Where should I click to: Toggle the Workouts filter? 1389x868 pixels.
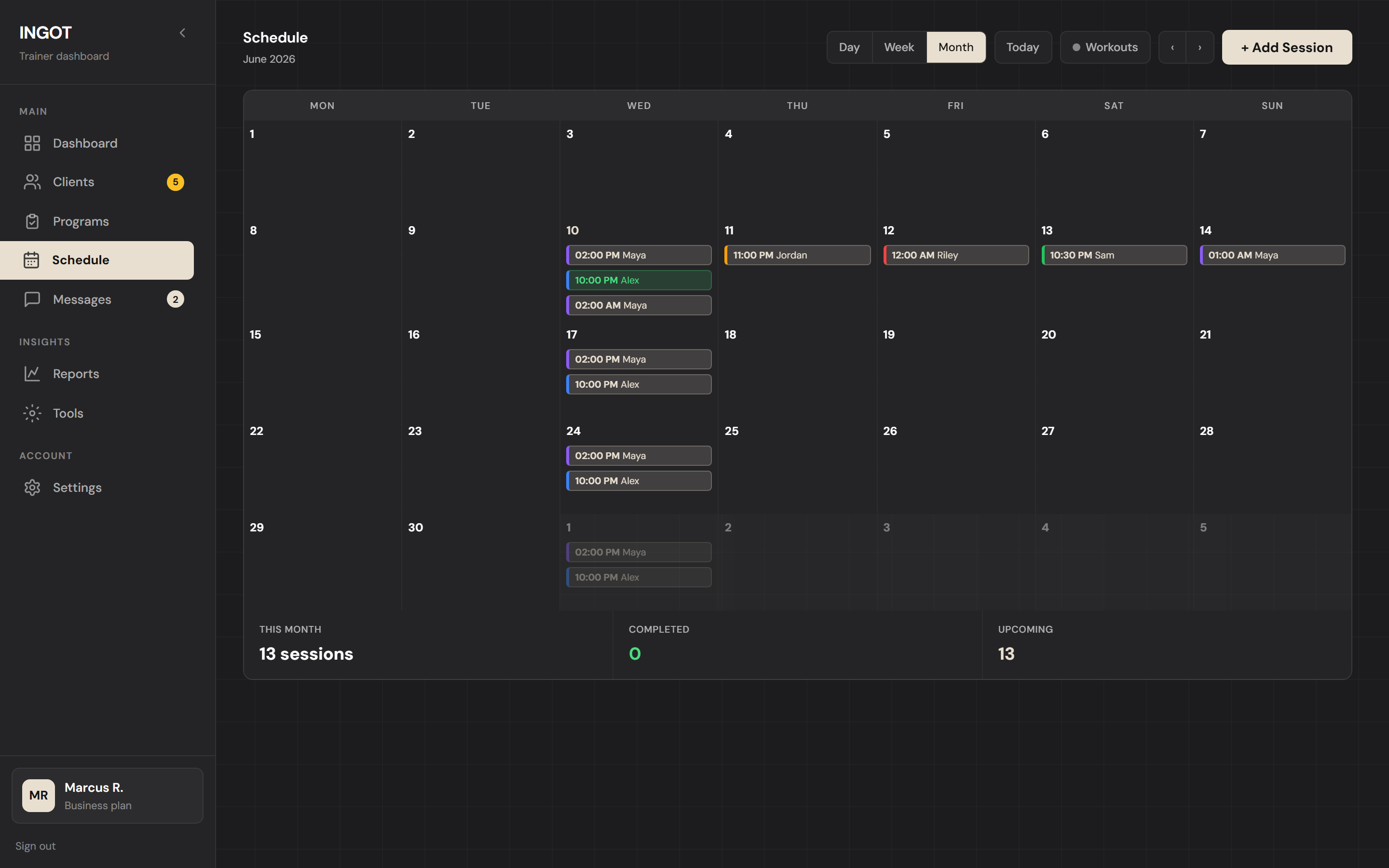[1105, 47]
